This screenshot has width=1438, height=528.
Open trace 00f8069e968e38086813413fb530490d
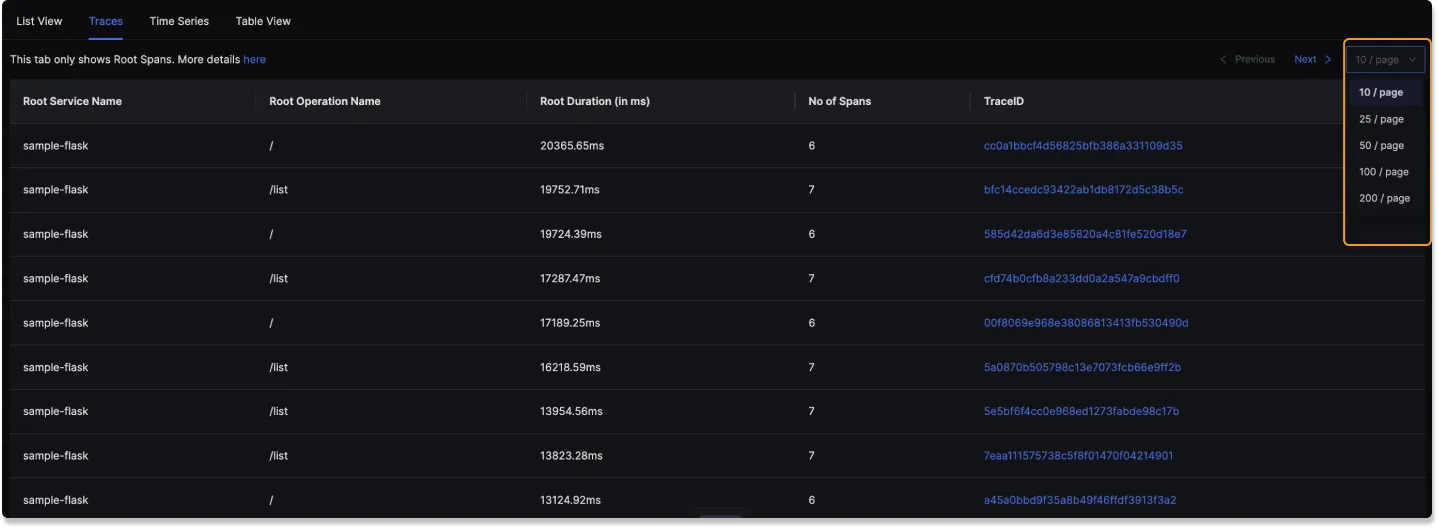pyautogui.click(x=1086, y=323)
